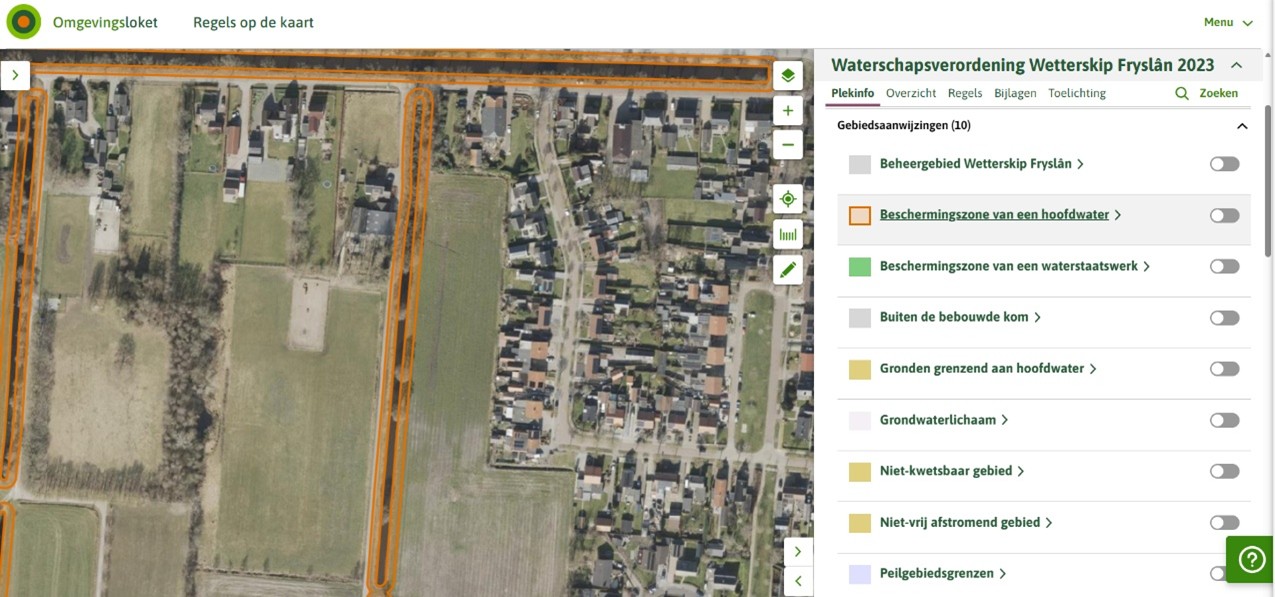Toggle Beschermingszone van een hoofdwater layer
The image size is (1275, 597).
point(1224,215)
